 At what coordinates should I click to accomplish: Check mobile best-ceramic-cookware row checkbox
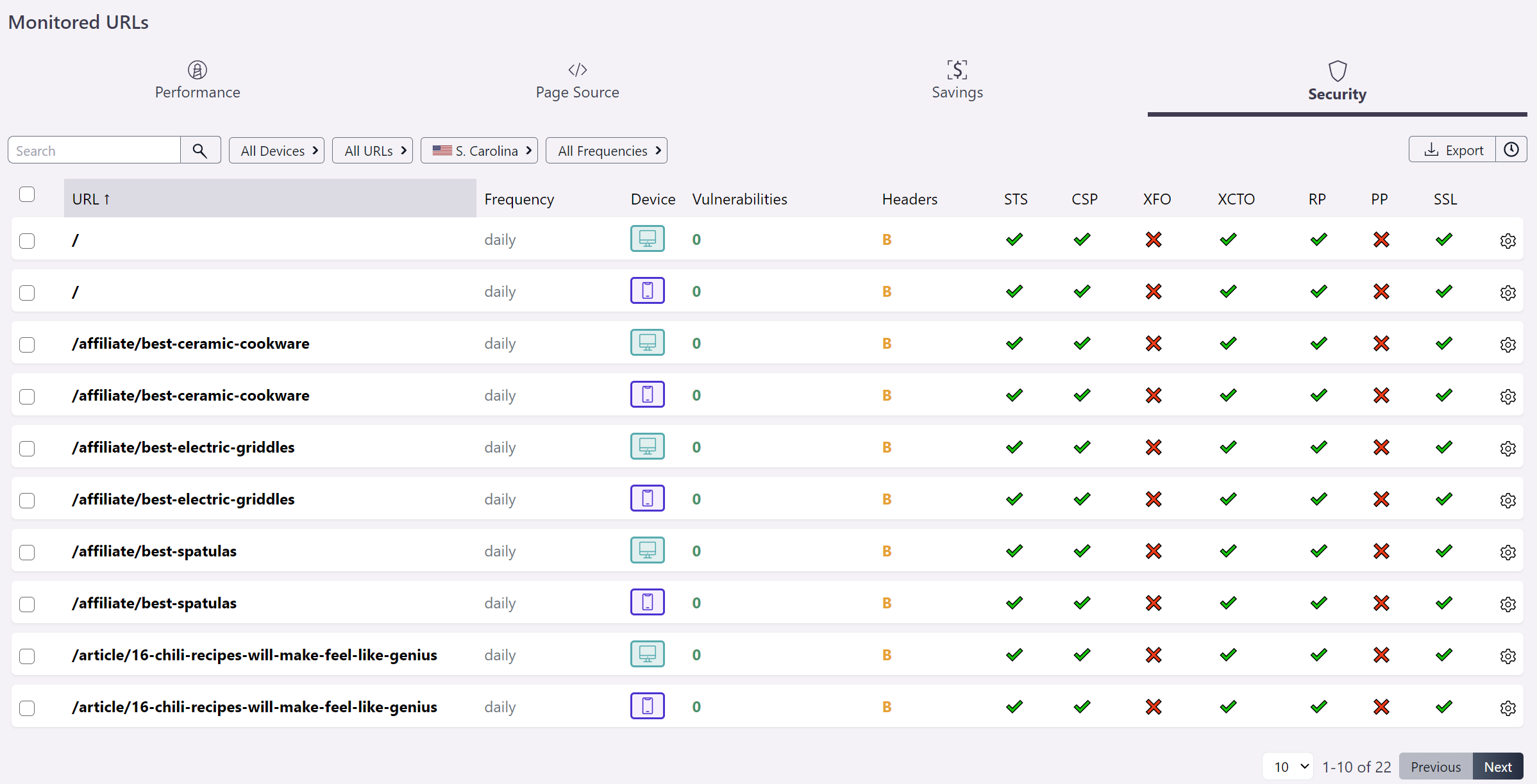pos(27,397)
